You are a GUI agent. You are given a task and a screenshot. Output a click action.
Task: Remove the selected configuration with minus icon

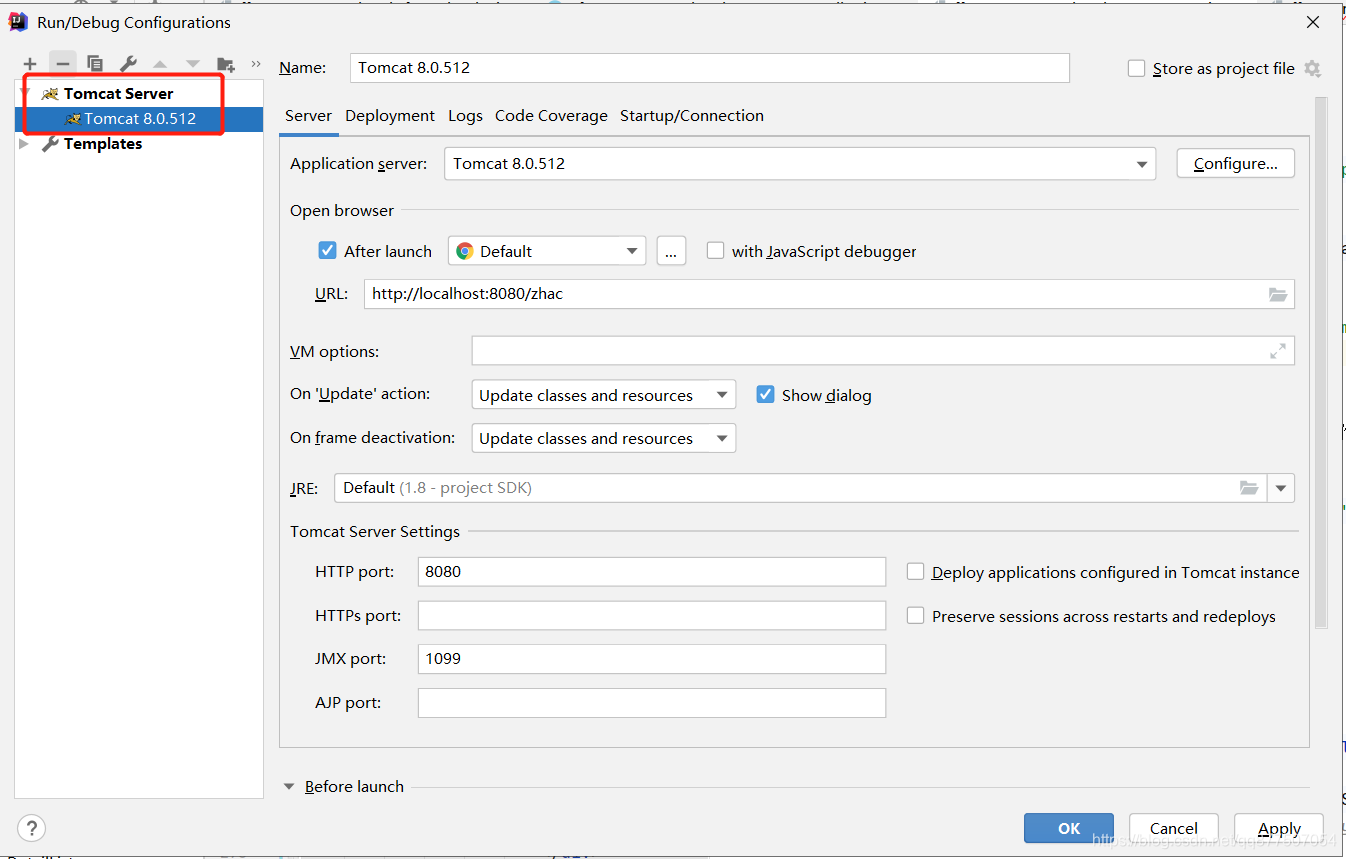[63, 64]
